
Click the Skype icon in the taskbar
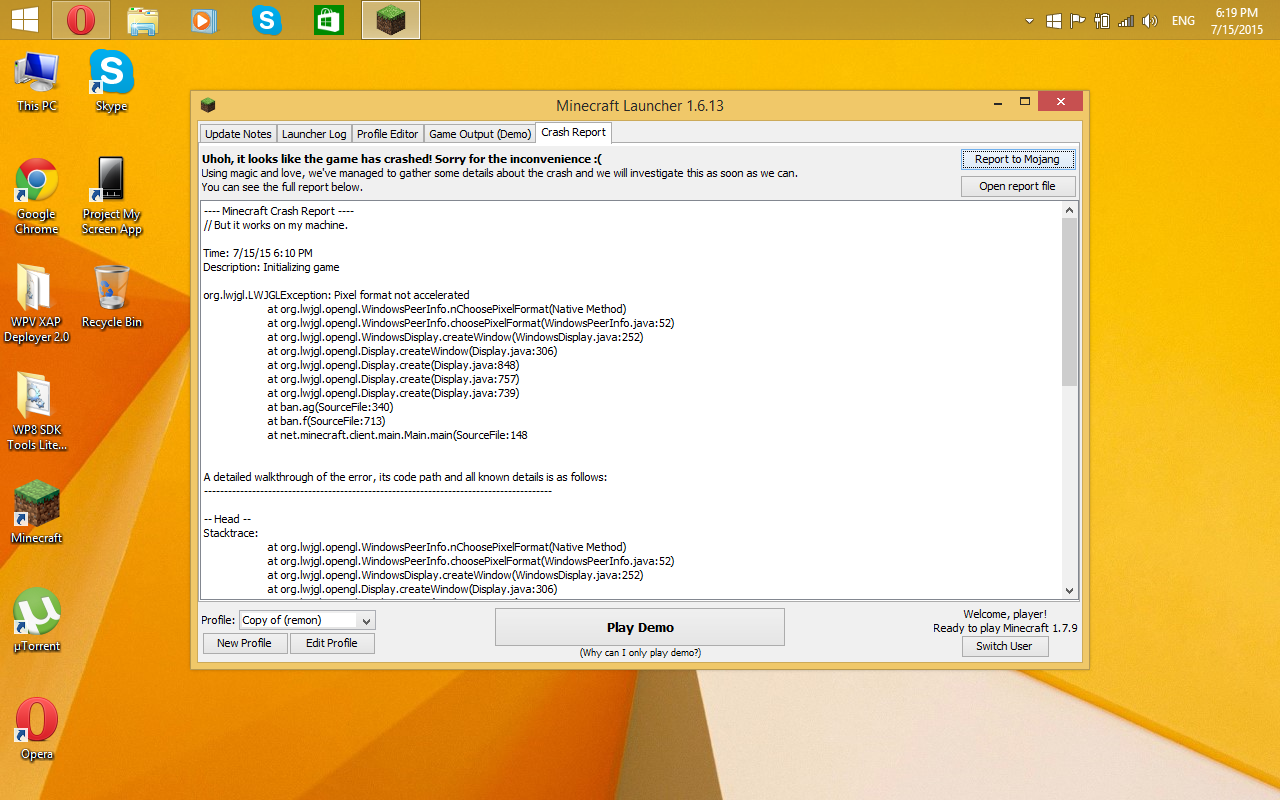pyautogui.click(x=267, y=20)
